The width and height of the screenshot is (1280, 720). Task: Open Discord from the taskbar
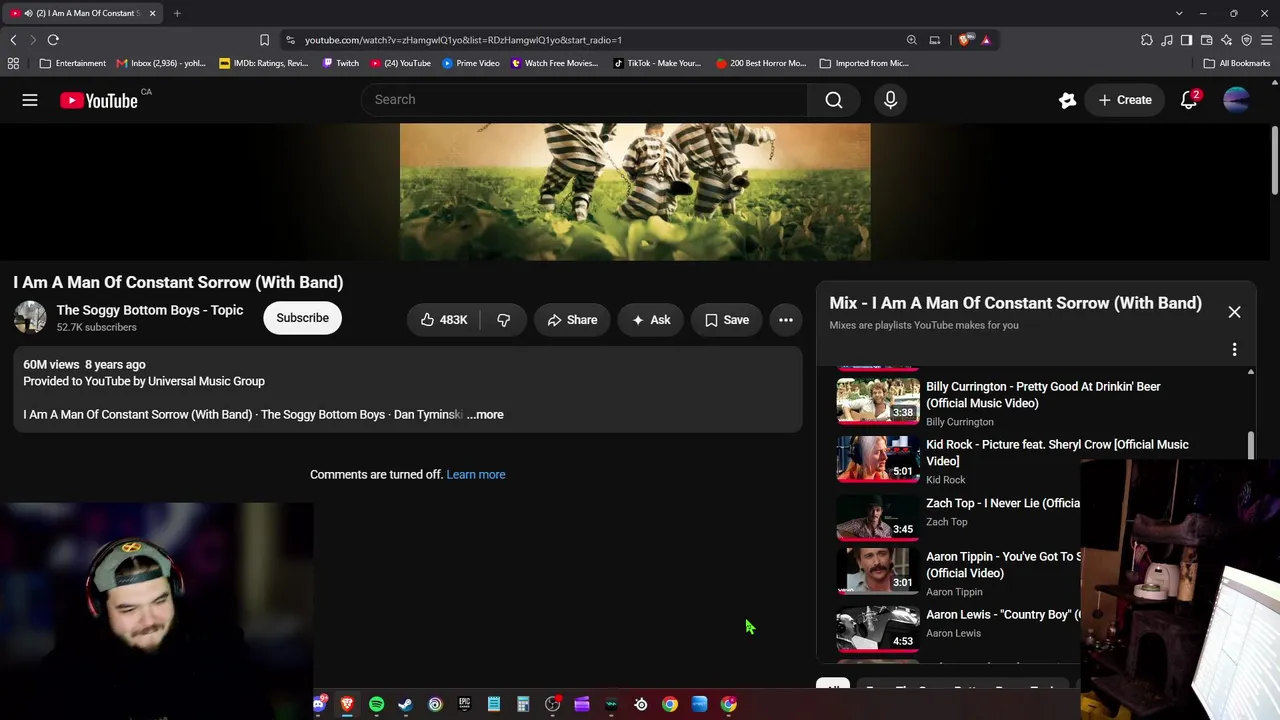(x=321, y=704)
